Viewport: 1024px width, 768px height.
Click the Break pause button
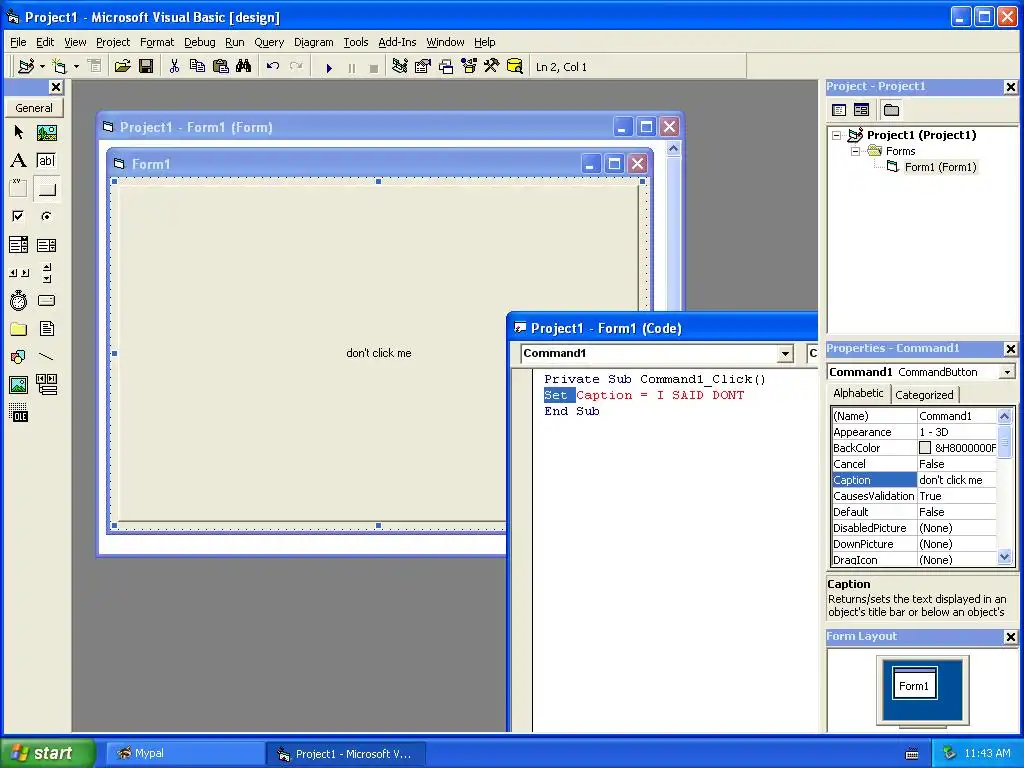pyautogui.click(x=352, y=67)
